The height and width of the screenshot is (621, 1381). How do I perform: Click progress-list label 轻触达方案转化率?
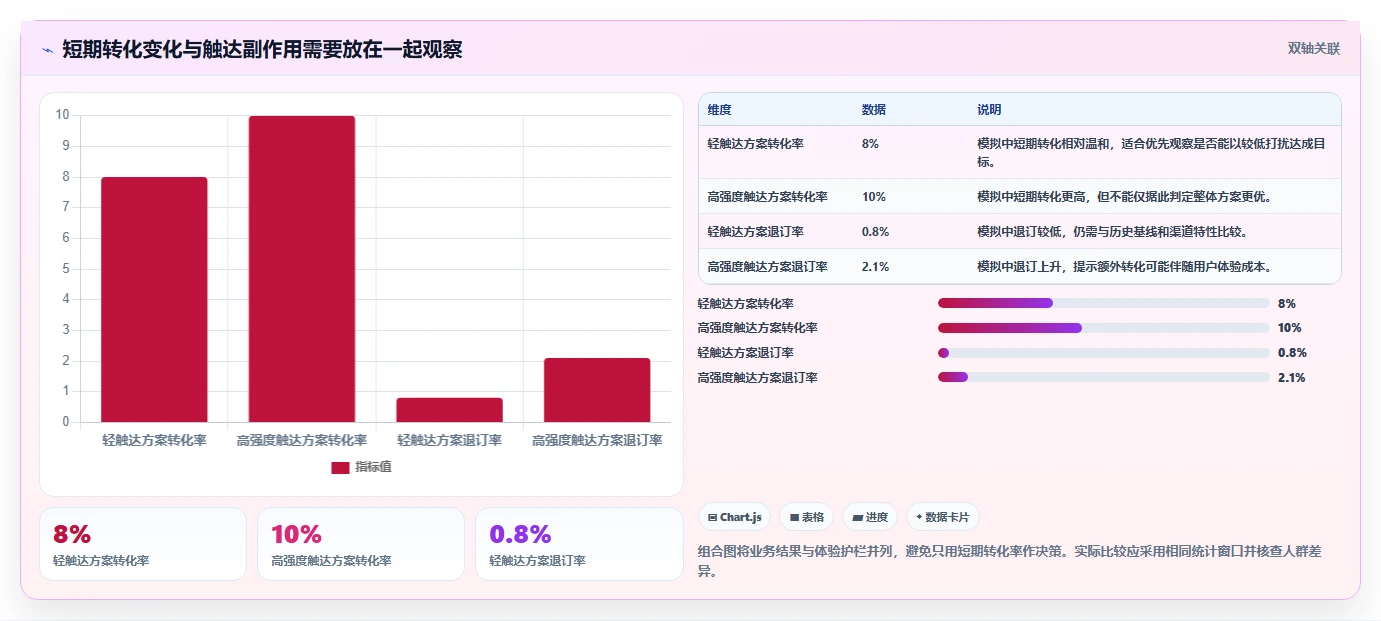point(746,303)
